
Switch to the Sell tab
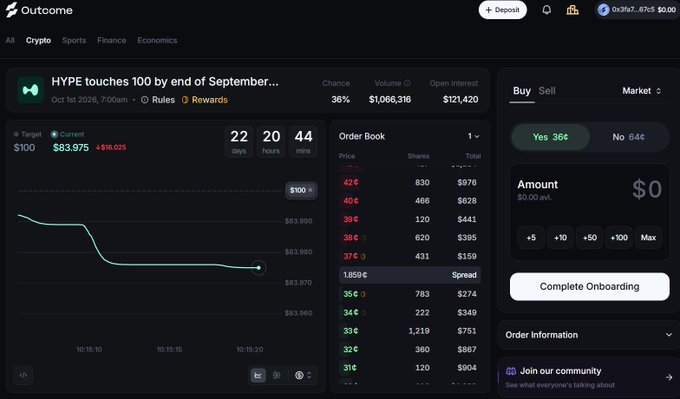tap(547, 91)
